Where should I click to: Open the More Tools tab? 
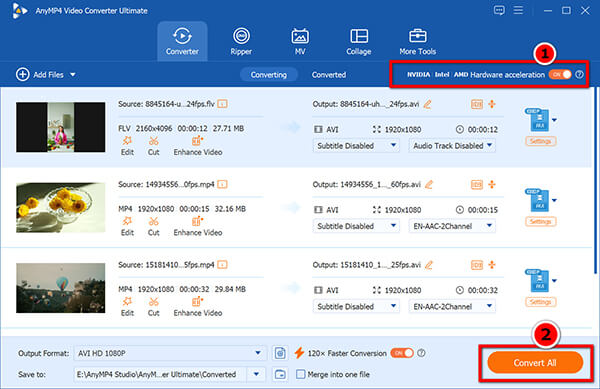point(417,41)
